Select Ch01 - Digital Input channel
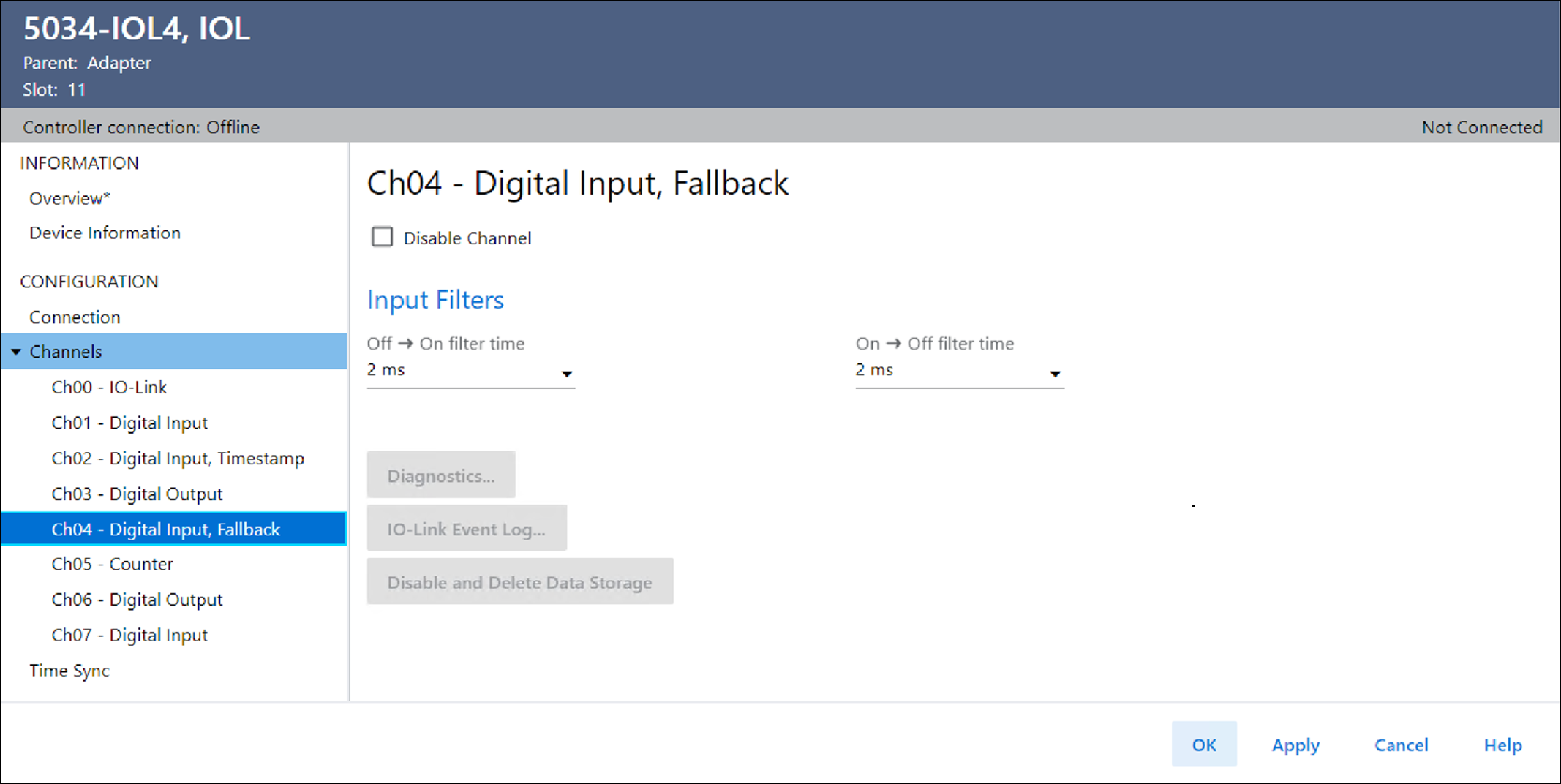Screen dimensions: 1561x784 point(129,423)
